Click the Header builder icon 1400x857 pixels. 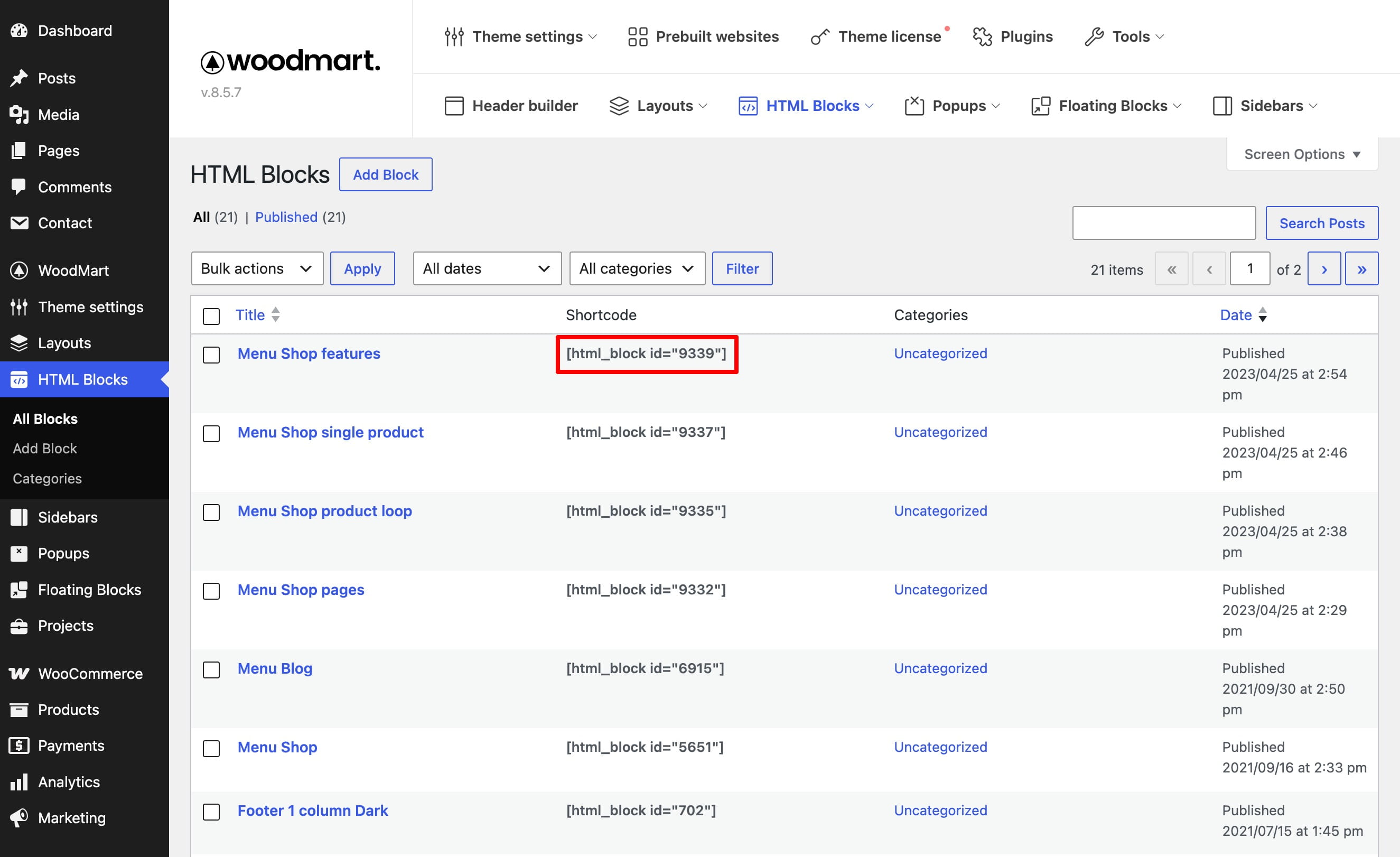coord(454,106)
